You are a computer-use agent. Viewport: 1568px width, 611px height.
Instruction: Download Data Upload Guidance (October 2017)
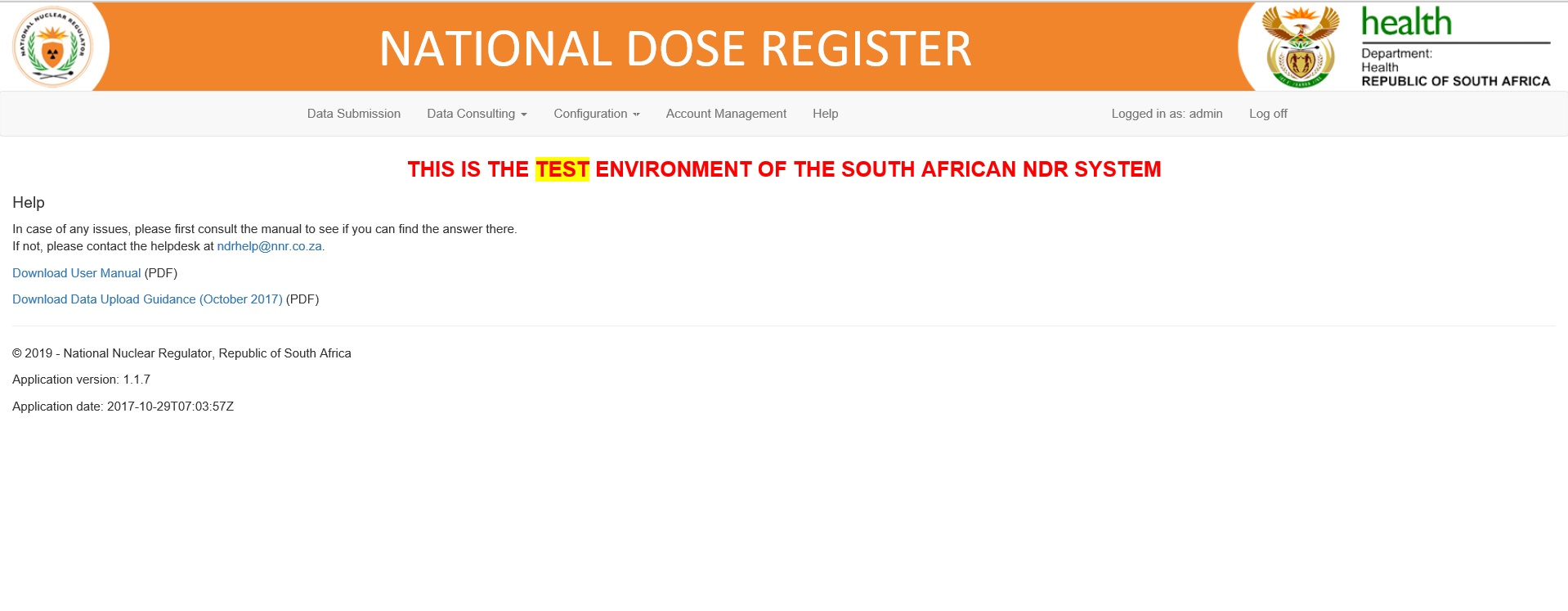pyautogui.click(x=147, y=299)
